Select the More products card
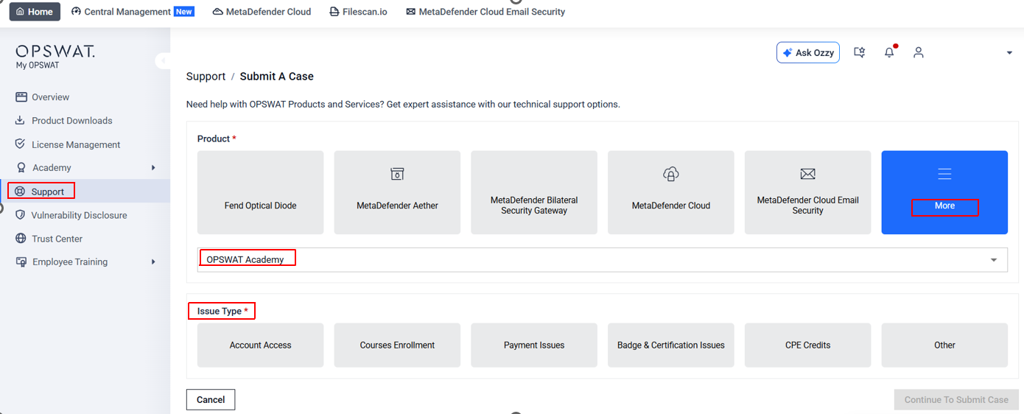 point(944,193)
